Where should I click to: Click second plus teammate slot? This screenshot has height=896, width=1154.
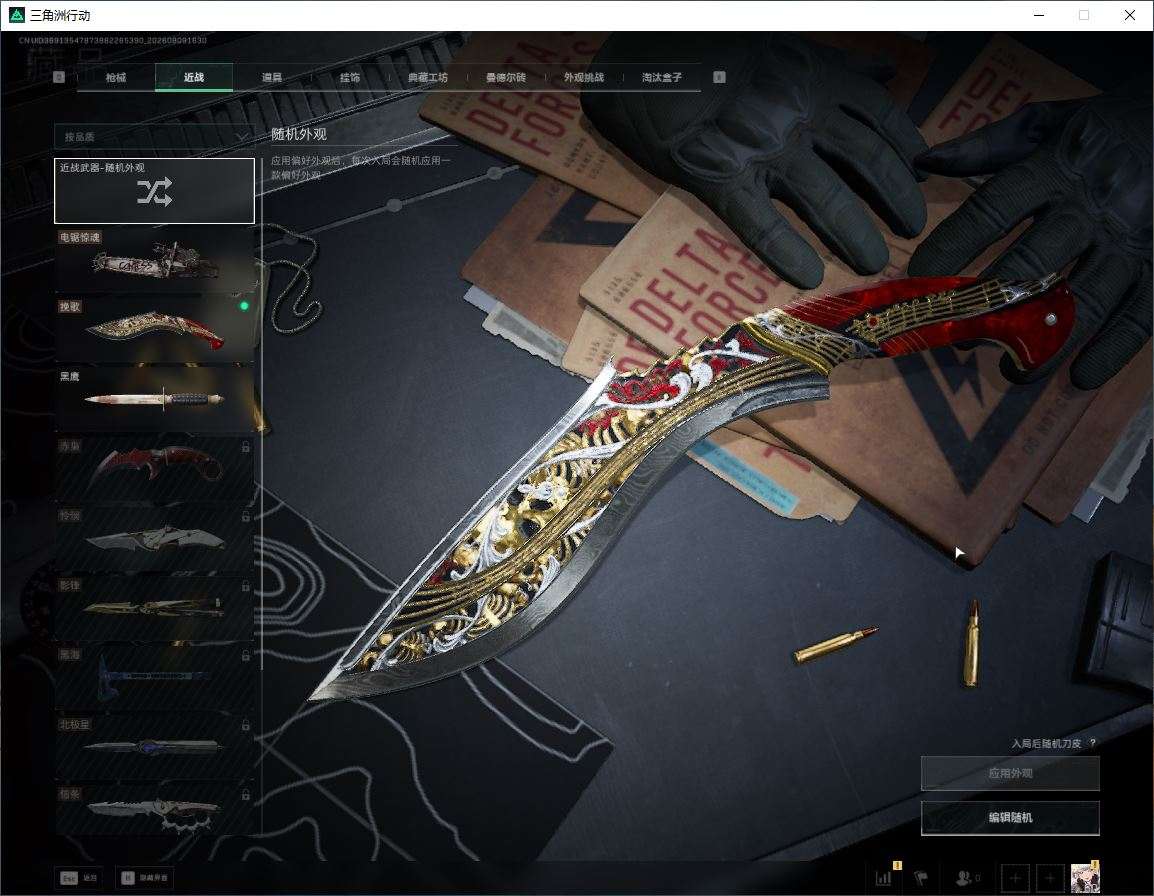1050,878
